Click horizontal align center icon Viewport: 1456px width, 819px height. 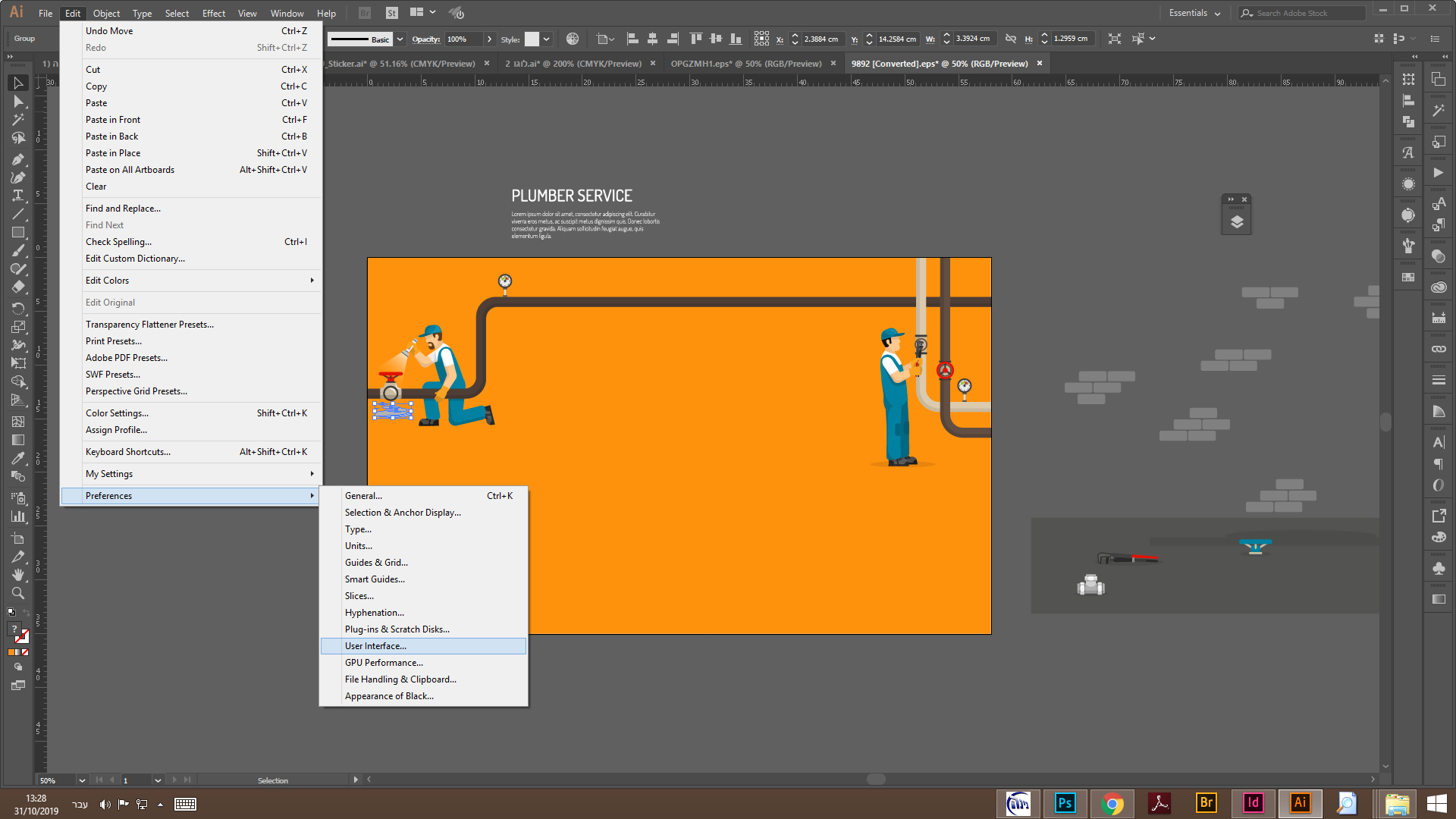[x=652, y=39]
